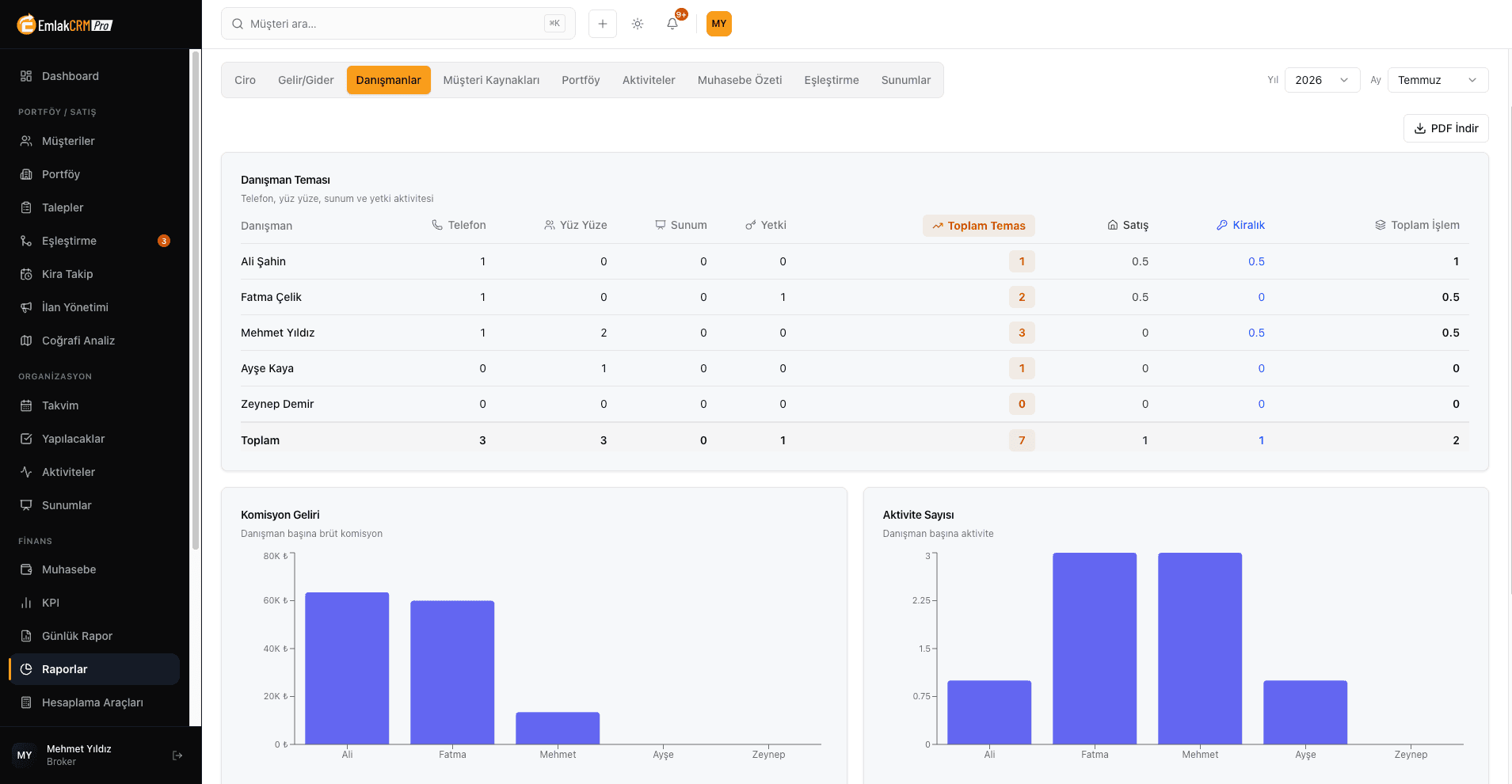The height and width of the screenshot is (784, 1512).
Task: Click Ali's bar in Komisyon Geliri chart
Action: point(347,668)
